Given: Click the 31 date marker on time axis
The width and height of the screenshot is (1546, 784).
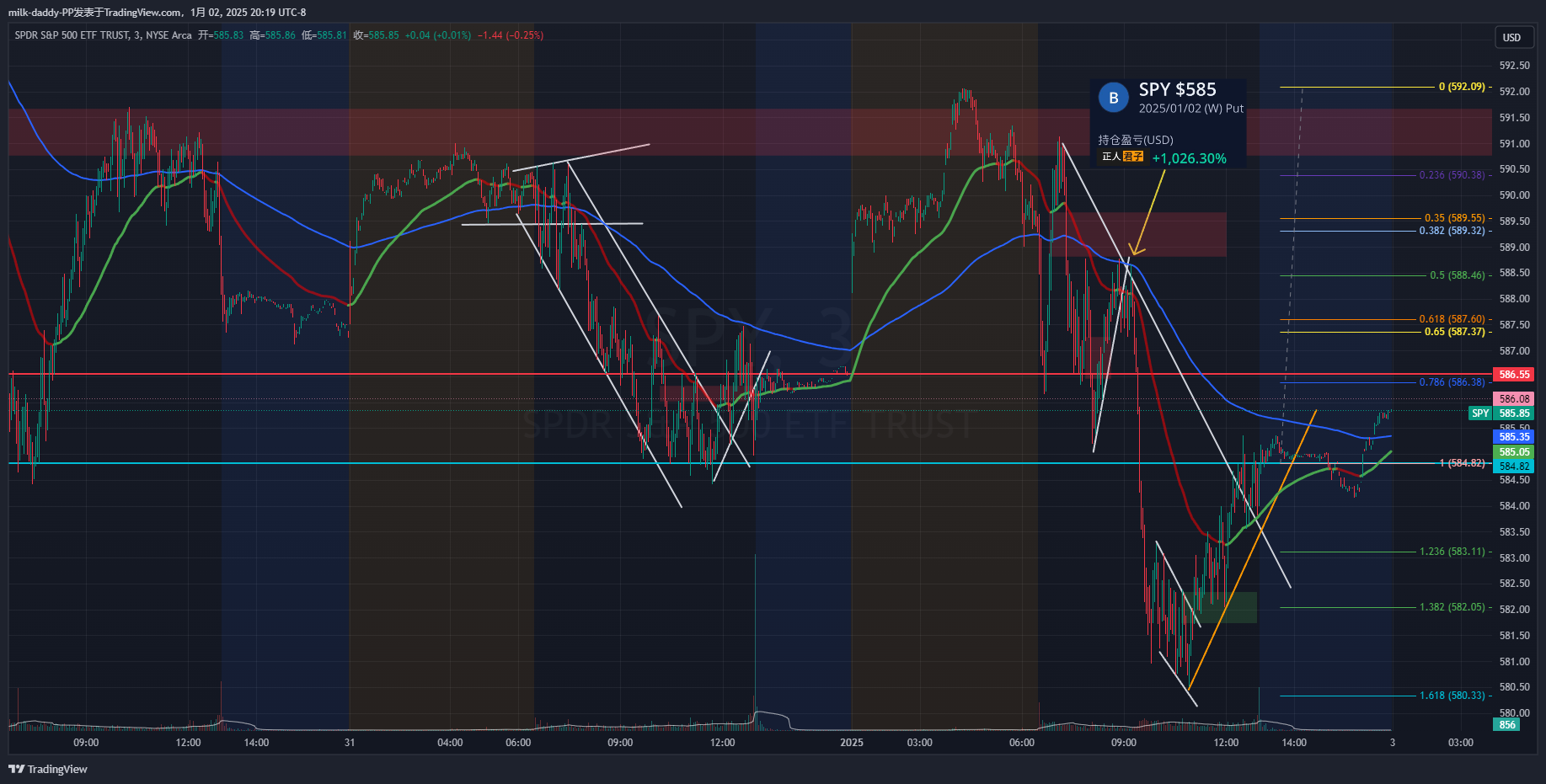Looking at the screenshot, I should tap(350, 743).
